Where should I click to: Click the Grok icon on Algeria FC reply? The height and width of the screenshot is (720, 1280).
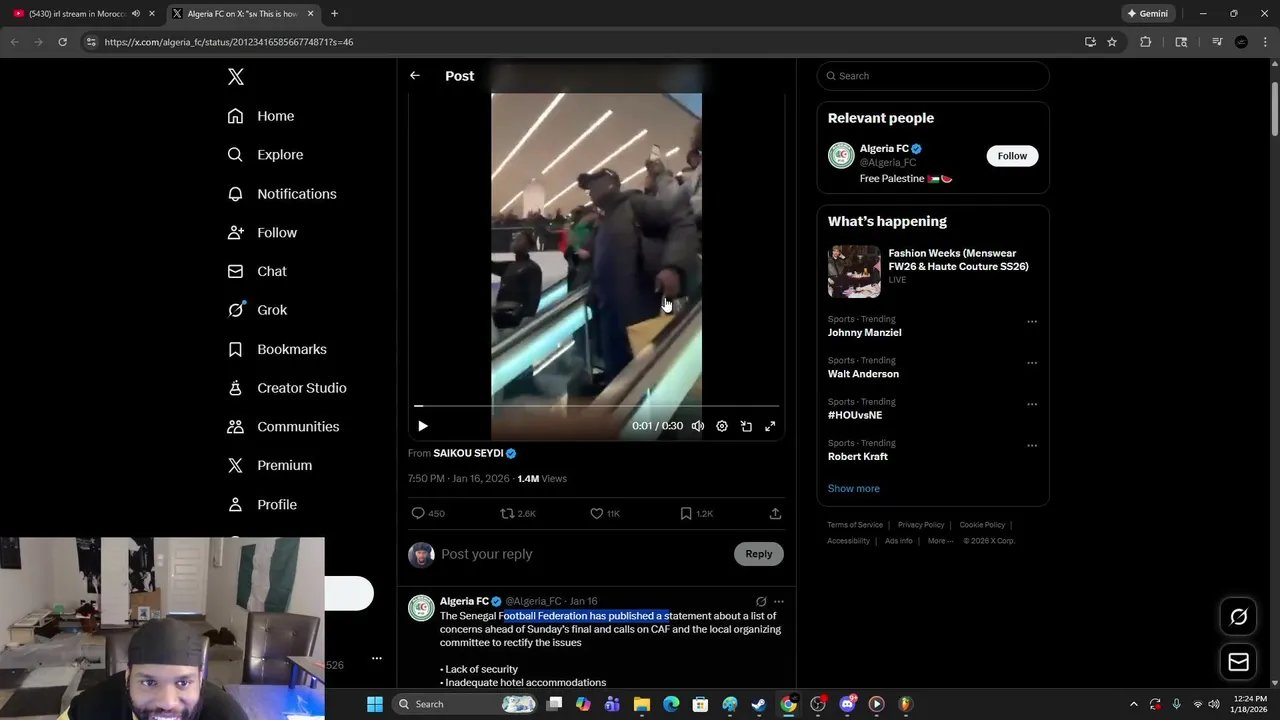click(761, 602)
